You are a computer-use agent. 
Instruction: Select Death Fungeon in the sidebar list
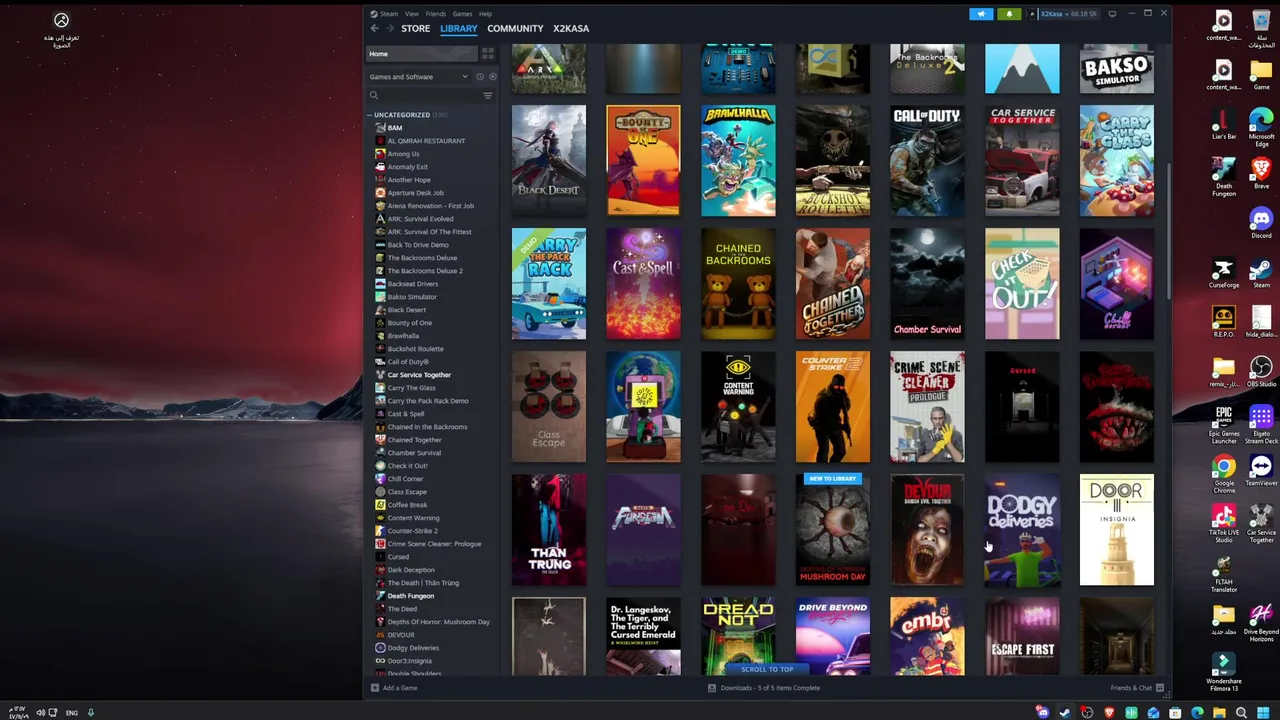[x=411, y=596]
